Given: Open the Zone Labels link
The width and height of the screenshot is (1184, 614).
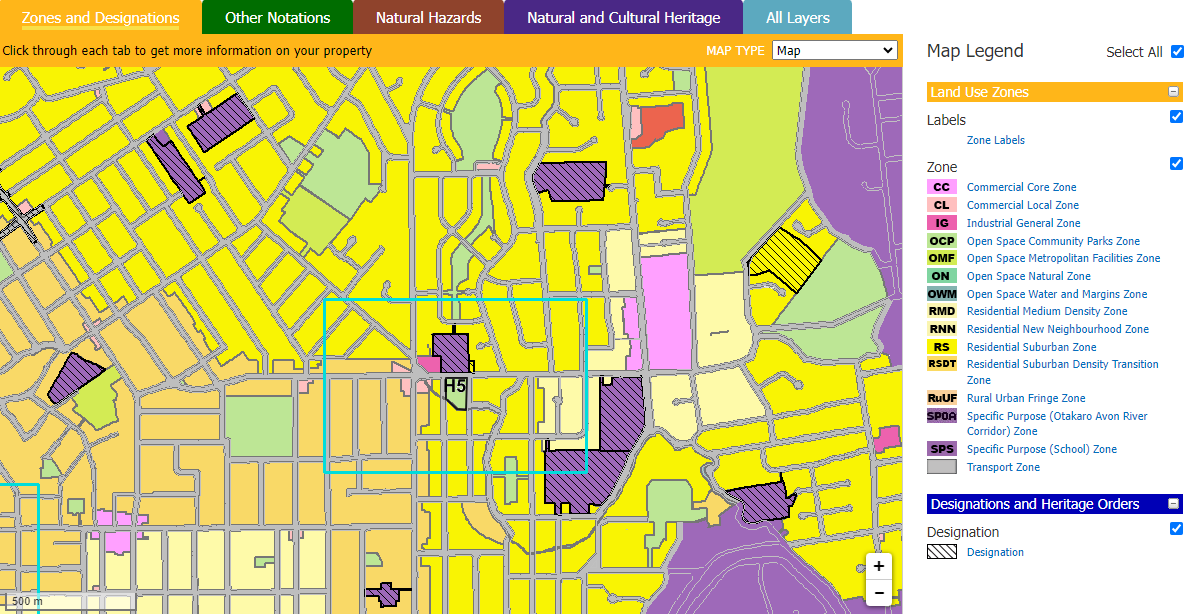Looking at the screenshot, I should click(996, 140).
